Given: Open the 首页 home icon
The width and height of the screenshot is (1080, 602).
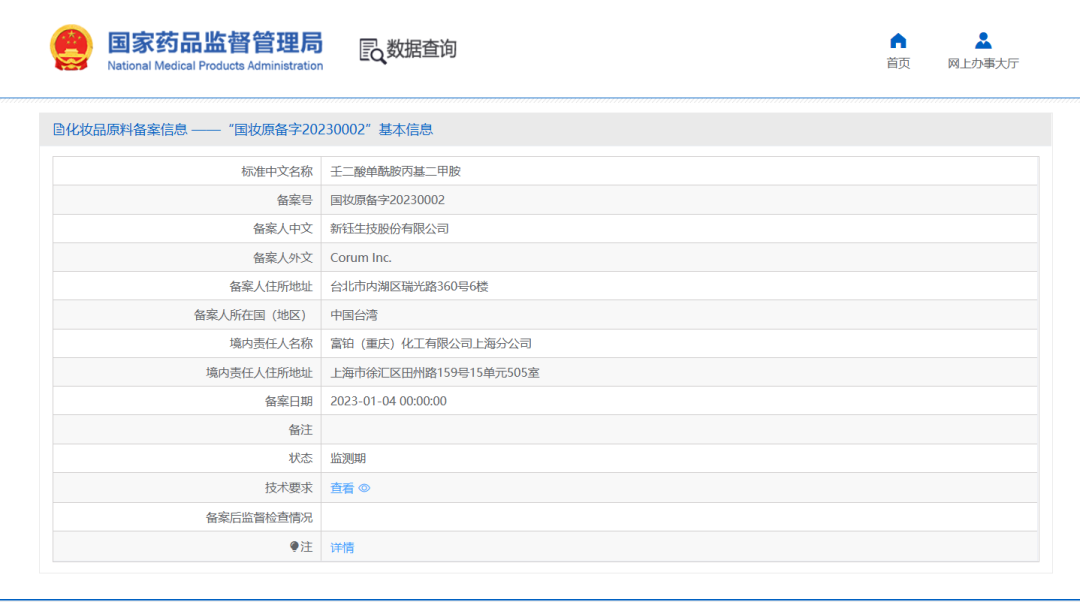Looking at the screenshot, I should (x=897, y=41).
